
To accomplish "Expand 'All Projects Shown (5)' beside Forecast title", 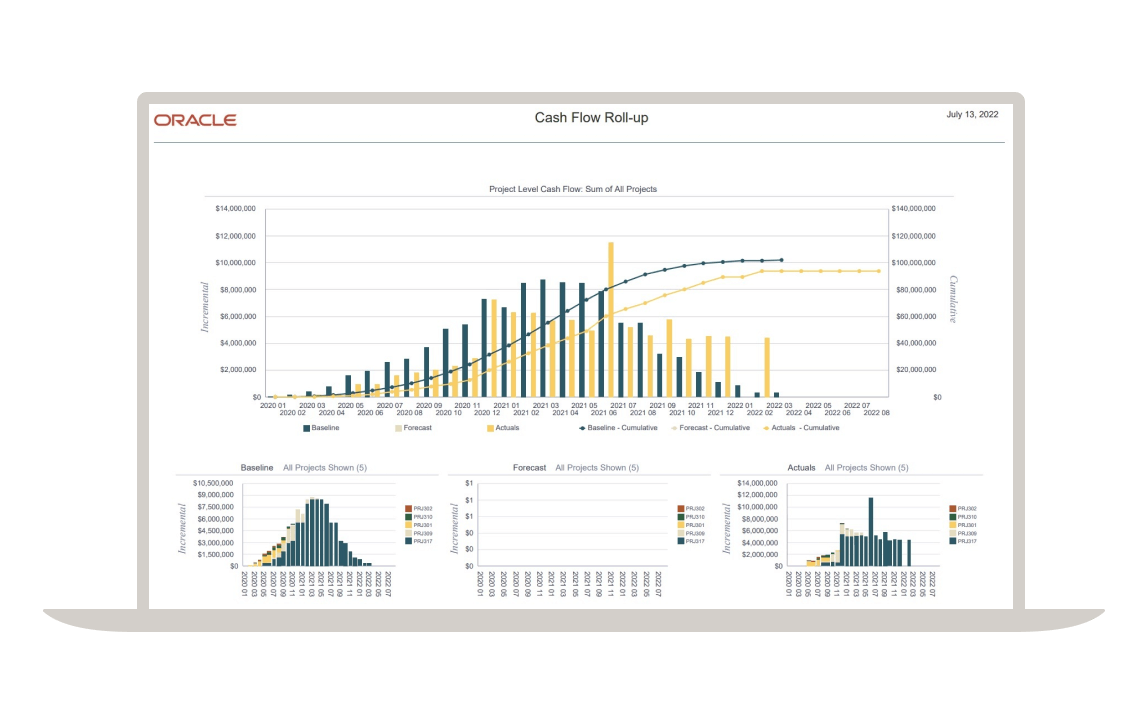I will click(597, 468).
